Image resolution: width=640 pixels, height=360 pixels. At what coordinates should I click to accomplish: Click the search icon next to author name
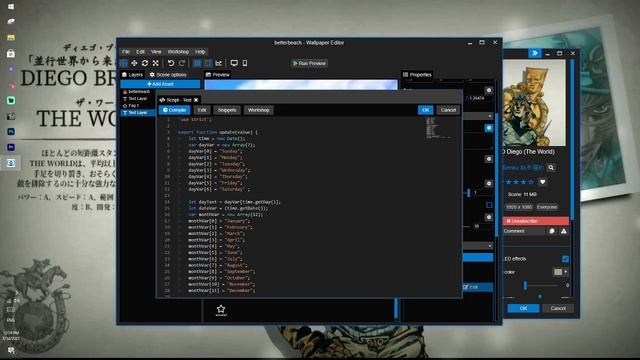pos(551,168)
